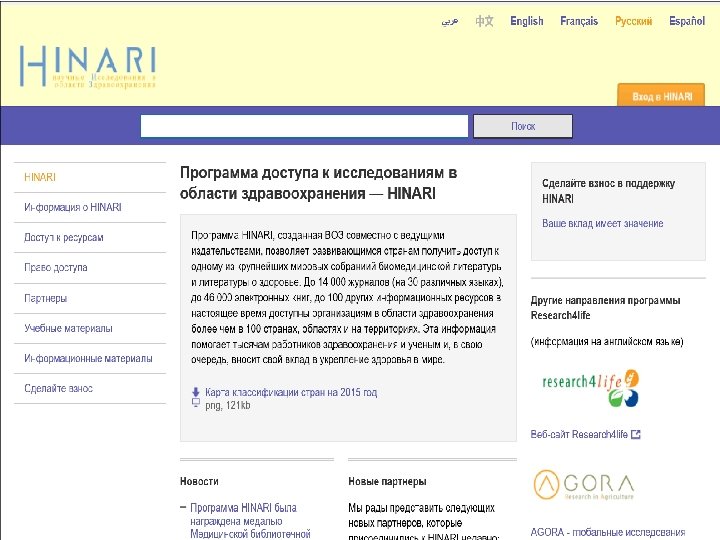Viewport: 720px width, 540px height.
Task: Click the png, 121kb file info text
Action: 228,405
